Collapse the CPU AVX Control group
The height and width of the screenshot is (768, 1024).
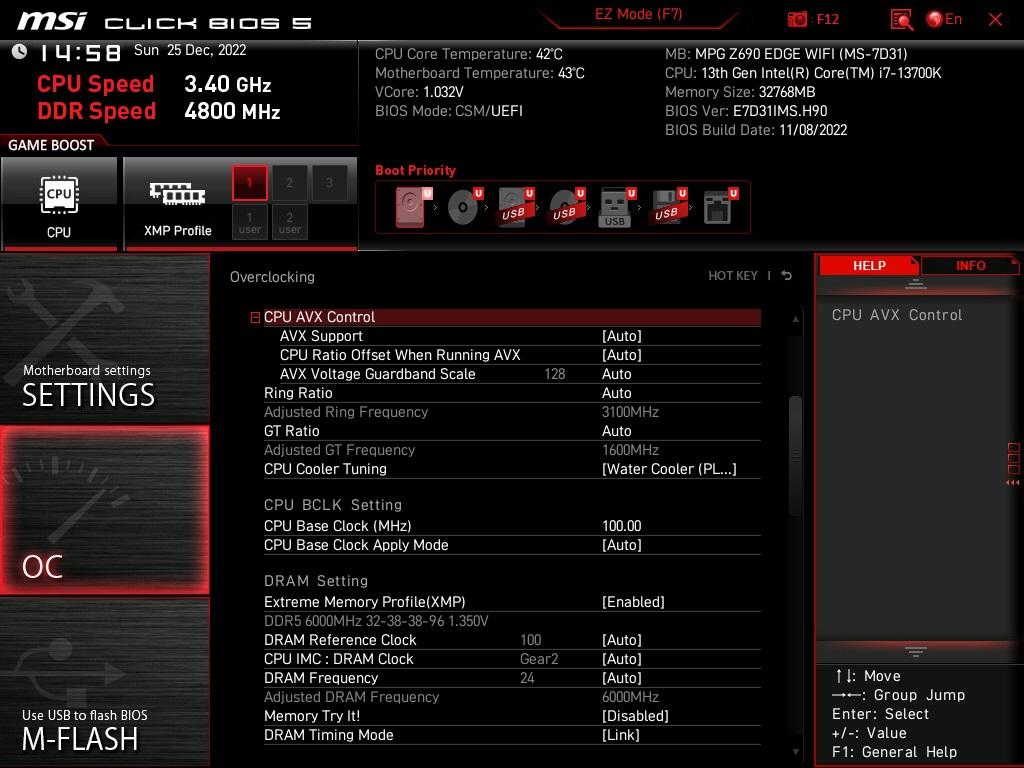click(x=255, y=317)
